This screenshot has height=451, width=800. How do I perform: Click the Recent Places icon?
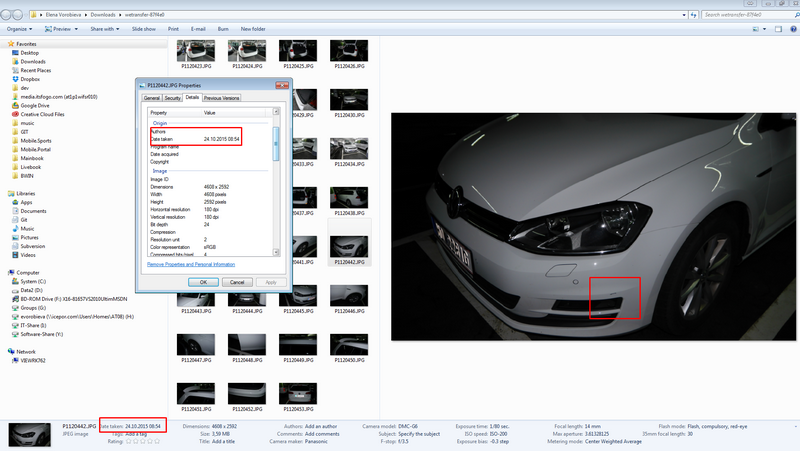pyautogui.click(x=14, y=70)
